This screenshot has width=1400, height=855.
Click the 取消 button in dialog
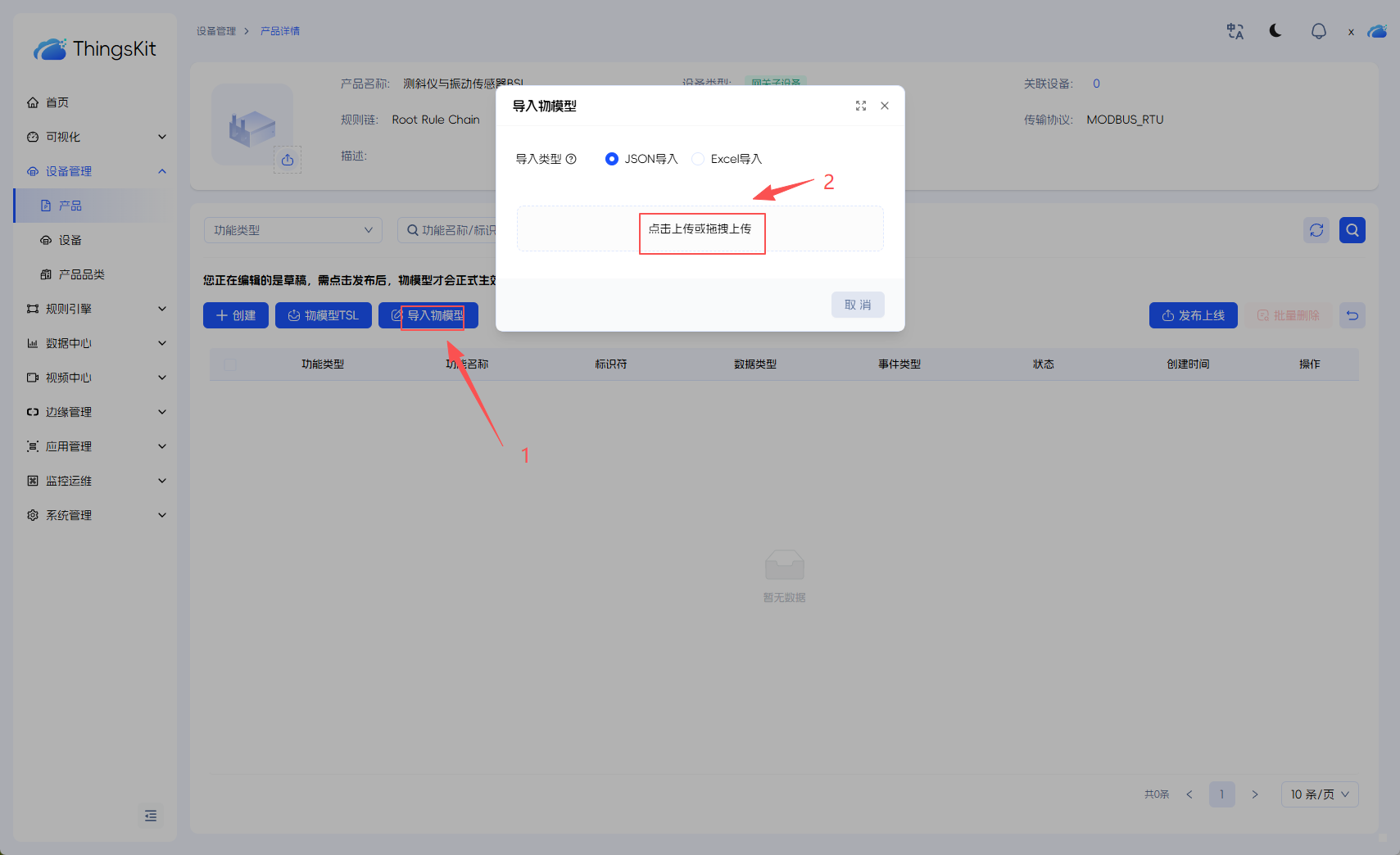coord(857,305)
